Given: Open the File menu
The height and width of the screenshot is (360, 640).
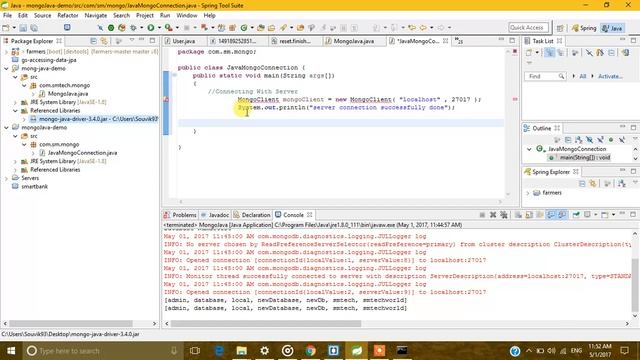Looking at the screenshot, I should [x=7, y=16].
